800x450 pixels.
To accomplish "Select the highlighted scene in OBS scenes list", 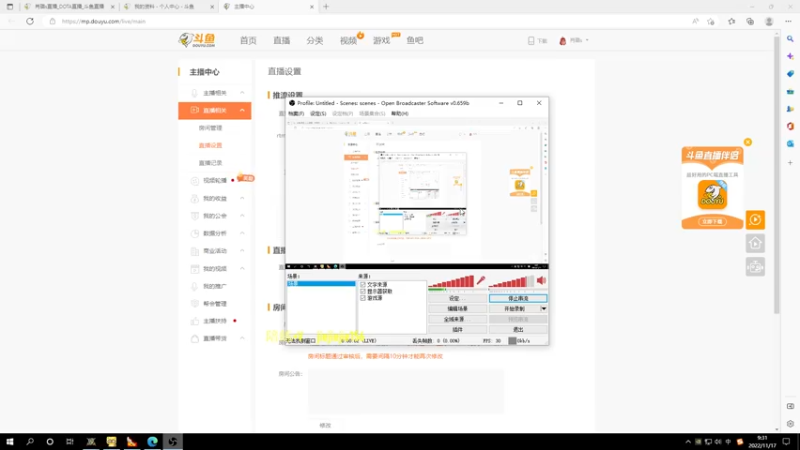I will pyautogui.click(x=321, y=284).
